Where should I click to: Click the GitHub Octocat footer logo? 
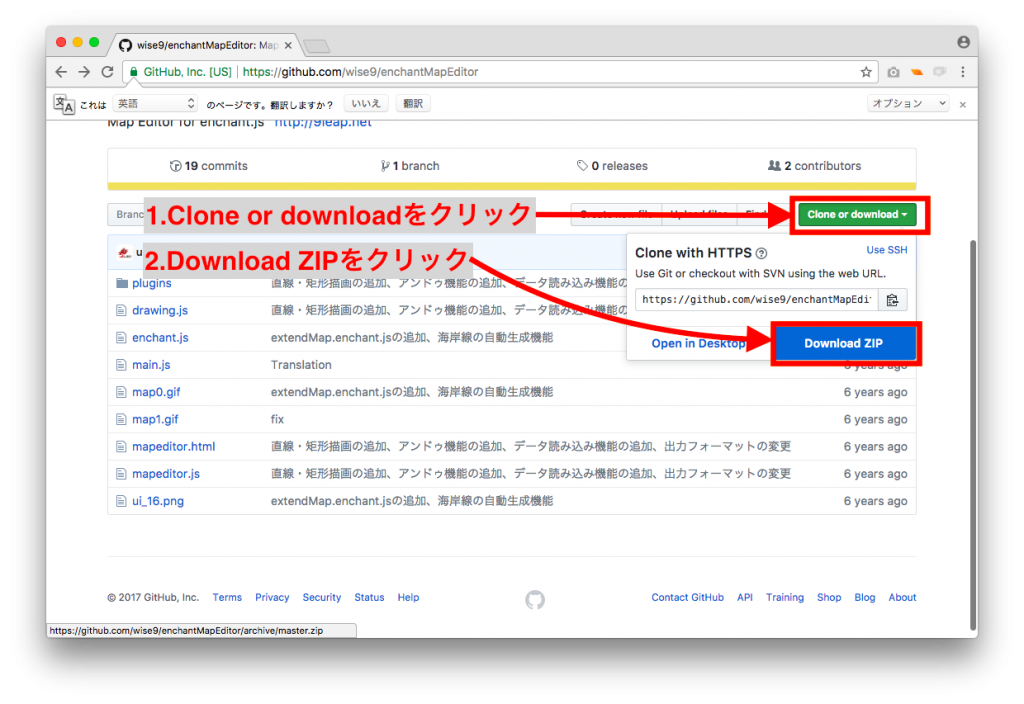click(535, 600)
